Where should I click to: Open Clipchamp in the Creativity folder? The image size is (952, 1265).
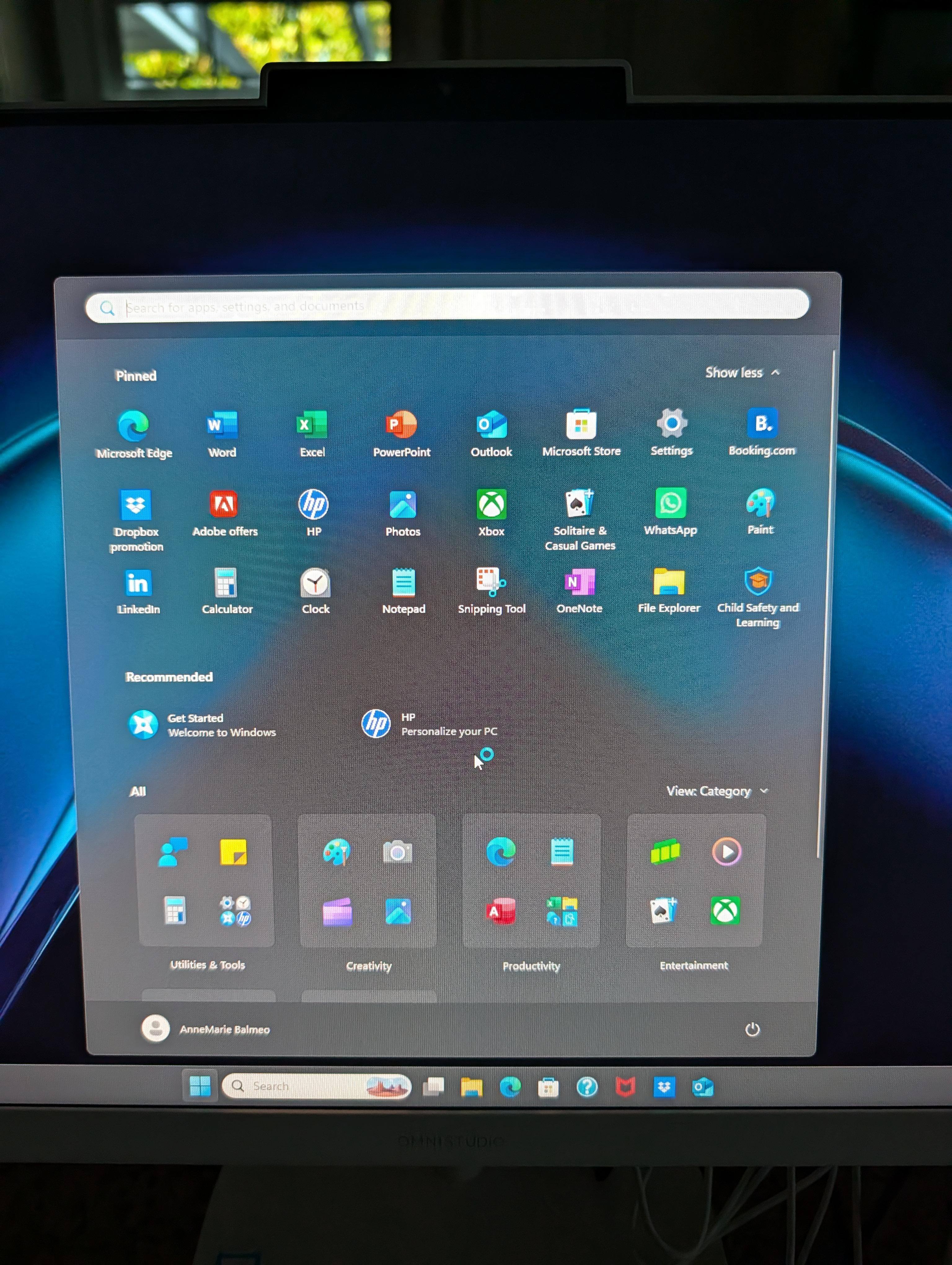click(337, 912)
